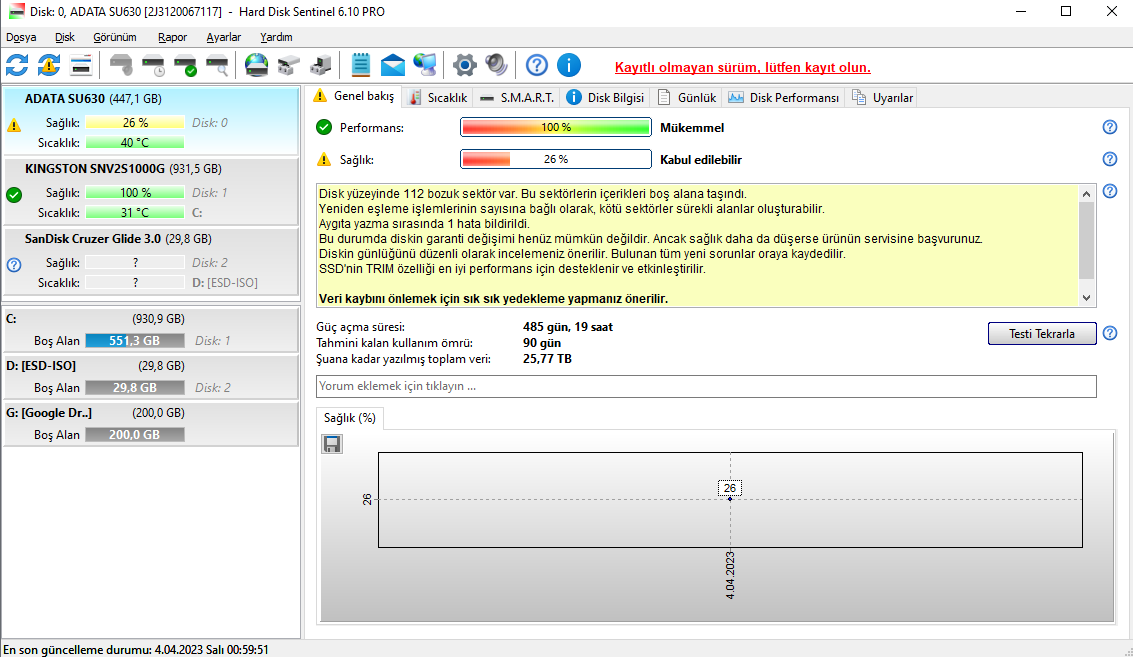1133x657 pixels.
Task: Click help icon beside Testi Tekrarla
Action: pos(1110,333)
